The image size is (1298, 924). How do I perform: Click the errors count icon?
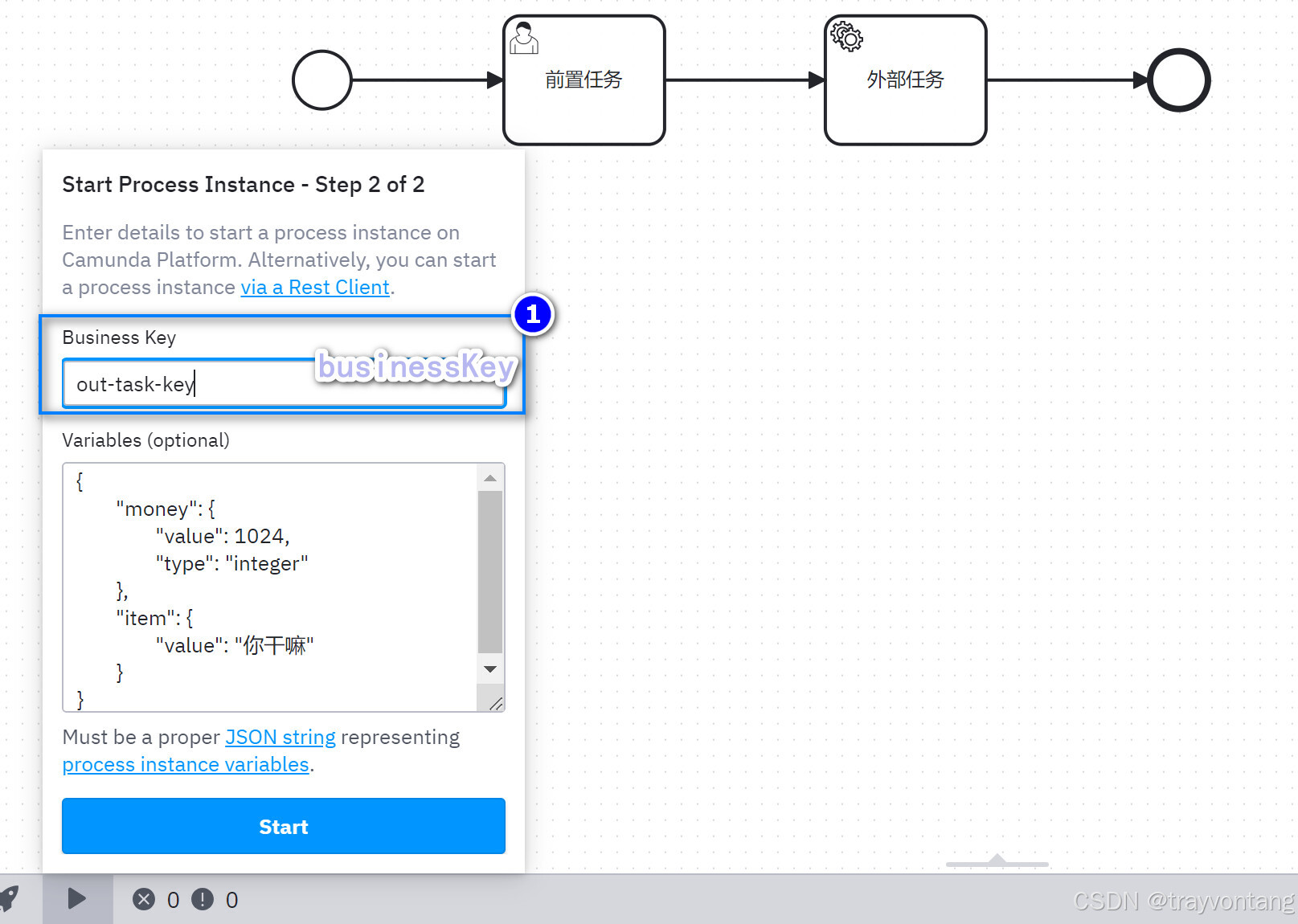tap(144, 899)
